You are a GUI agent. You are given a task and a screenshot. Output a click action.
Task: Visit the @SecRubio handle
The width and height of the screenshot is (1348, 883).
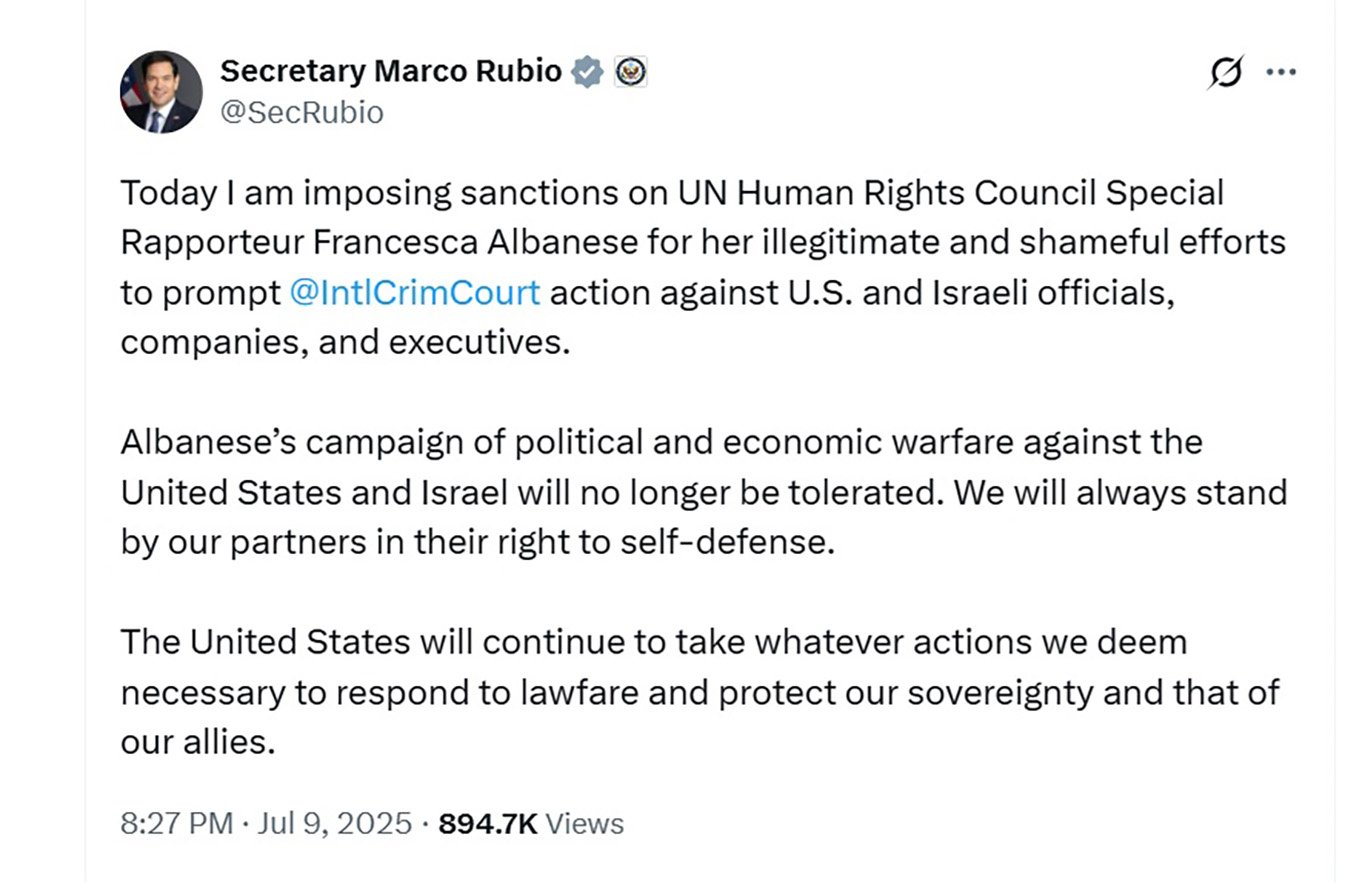click(x=301, y=112)
